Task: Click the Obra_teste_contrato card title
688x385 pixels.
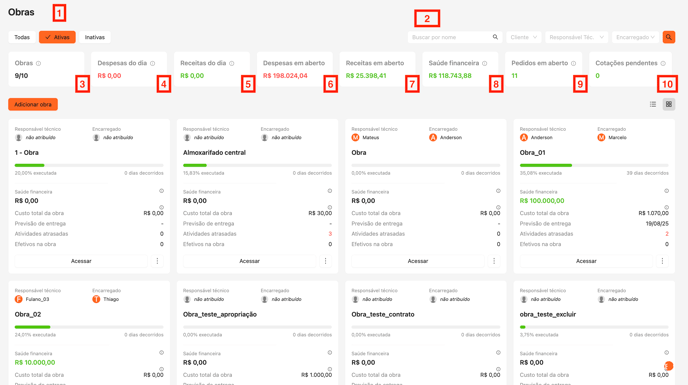Action: point(383,314)
